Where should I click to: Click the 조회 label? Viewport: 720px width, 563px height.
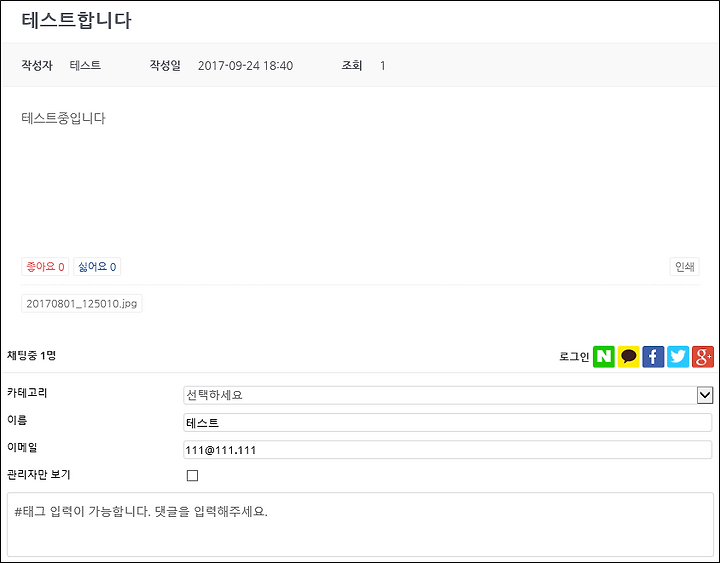(352, 65)
